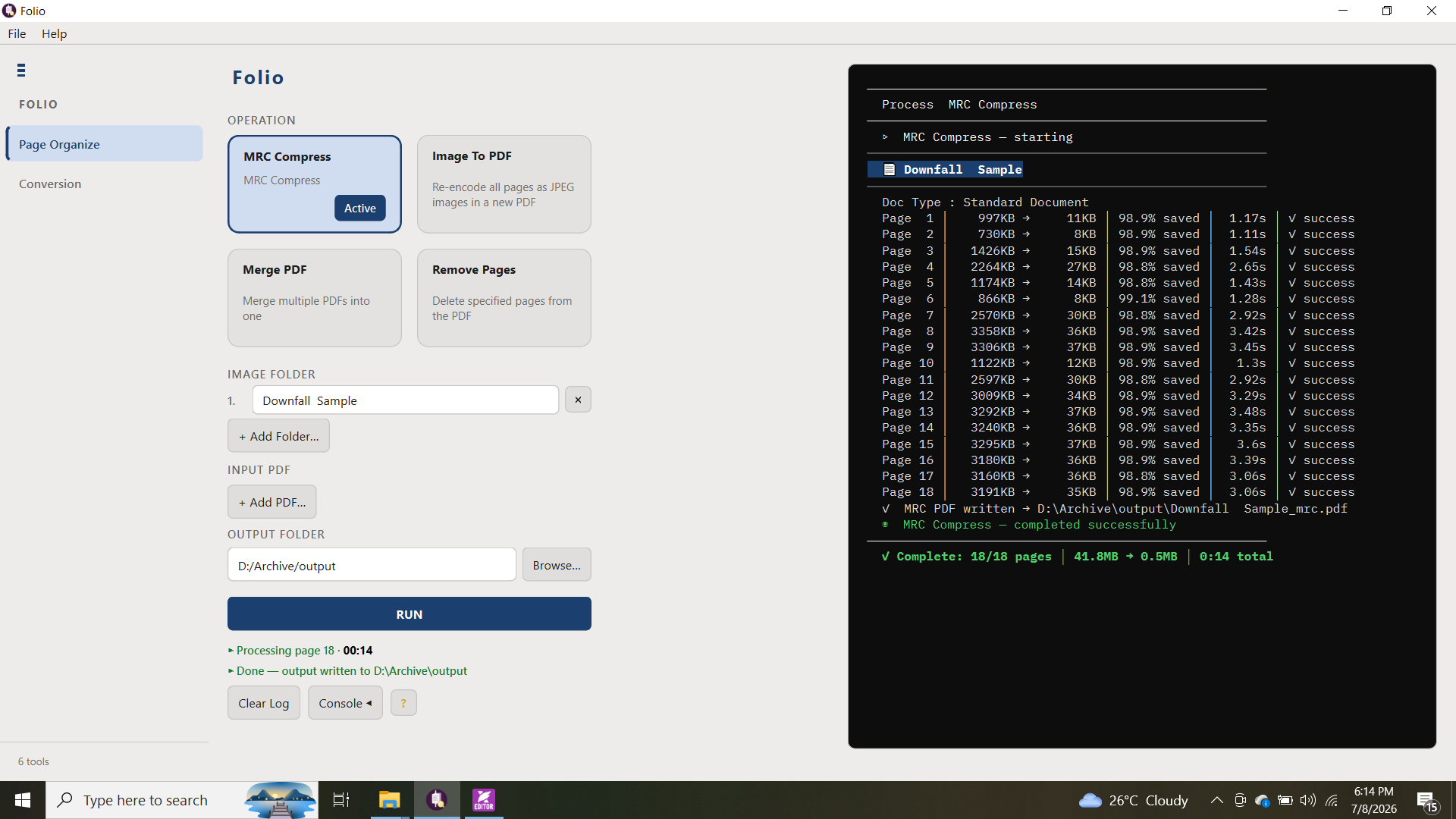Screen dimensions: 1456x819
Task: Click the Folio app icon in title bar
Action: click(x=9, y=11)
